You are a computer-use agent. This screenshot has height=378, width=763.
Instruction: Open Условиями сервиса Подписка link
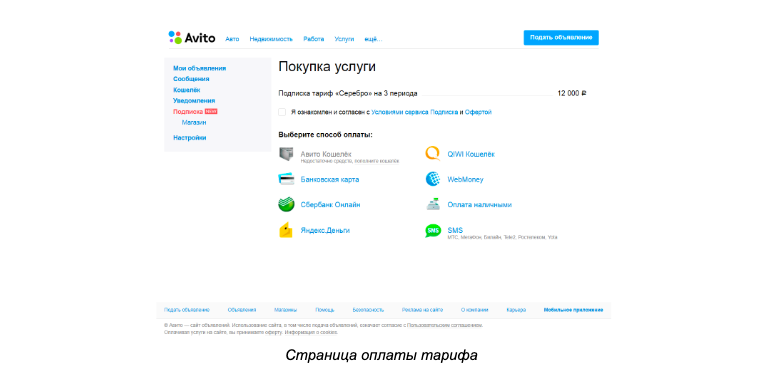pyautogui.click(x=415, y=112)
